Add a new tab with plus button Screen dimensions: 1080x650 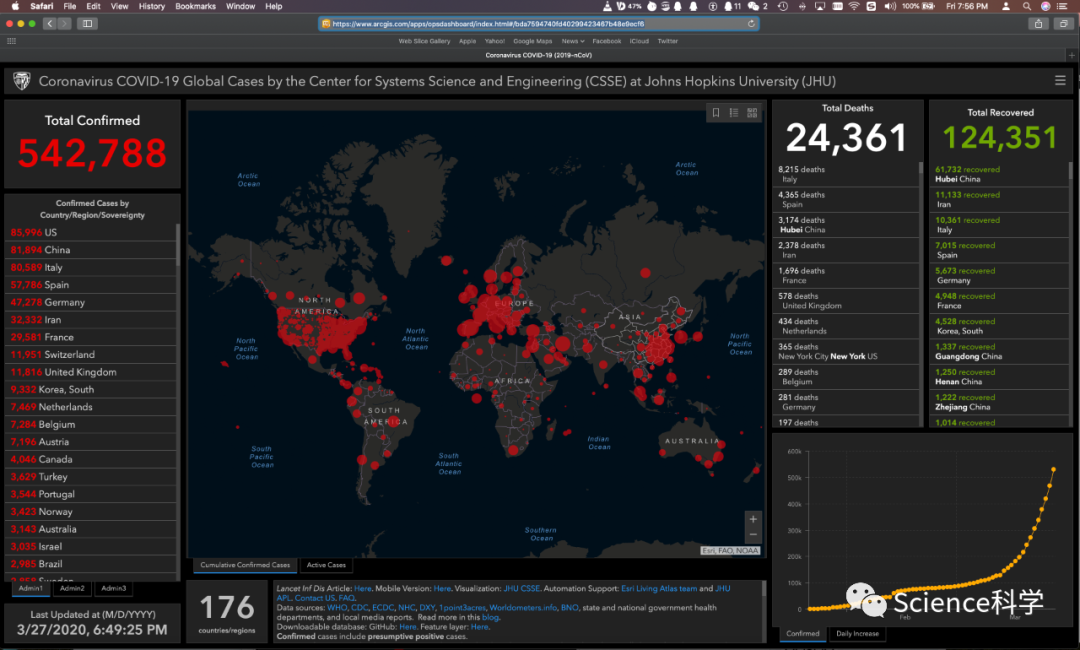(1072, 55)
